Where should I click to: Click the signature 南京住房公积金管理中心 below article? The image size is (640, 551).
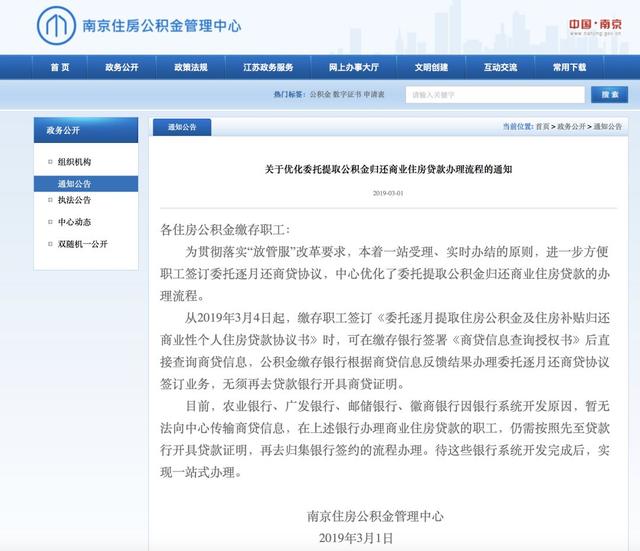pos(375,516)
